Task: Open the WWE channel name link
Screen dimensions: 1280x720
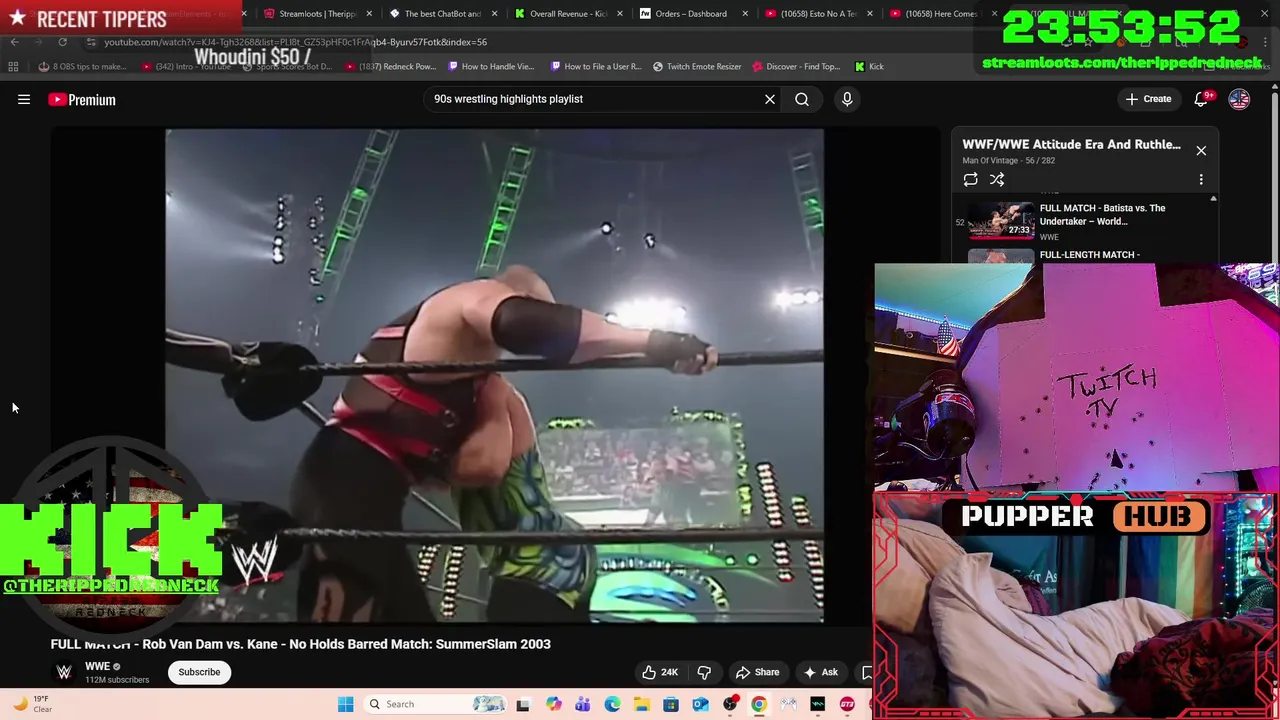Action: (x=97, y=666)
